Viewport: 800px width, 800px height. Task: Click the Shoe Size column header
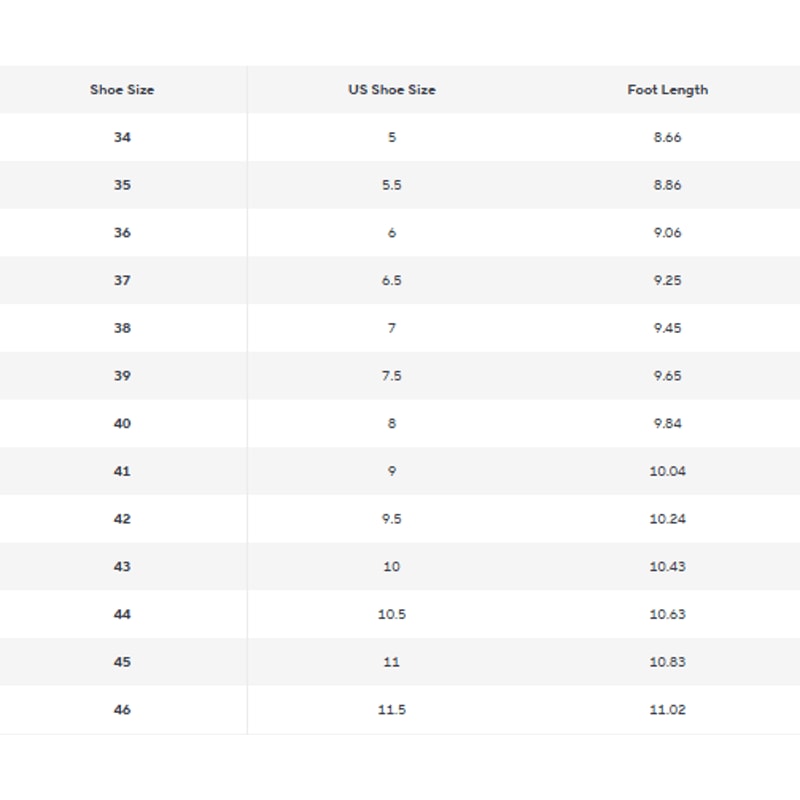[x=122, y=90]
